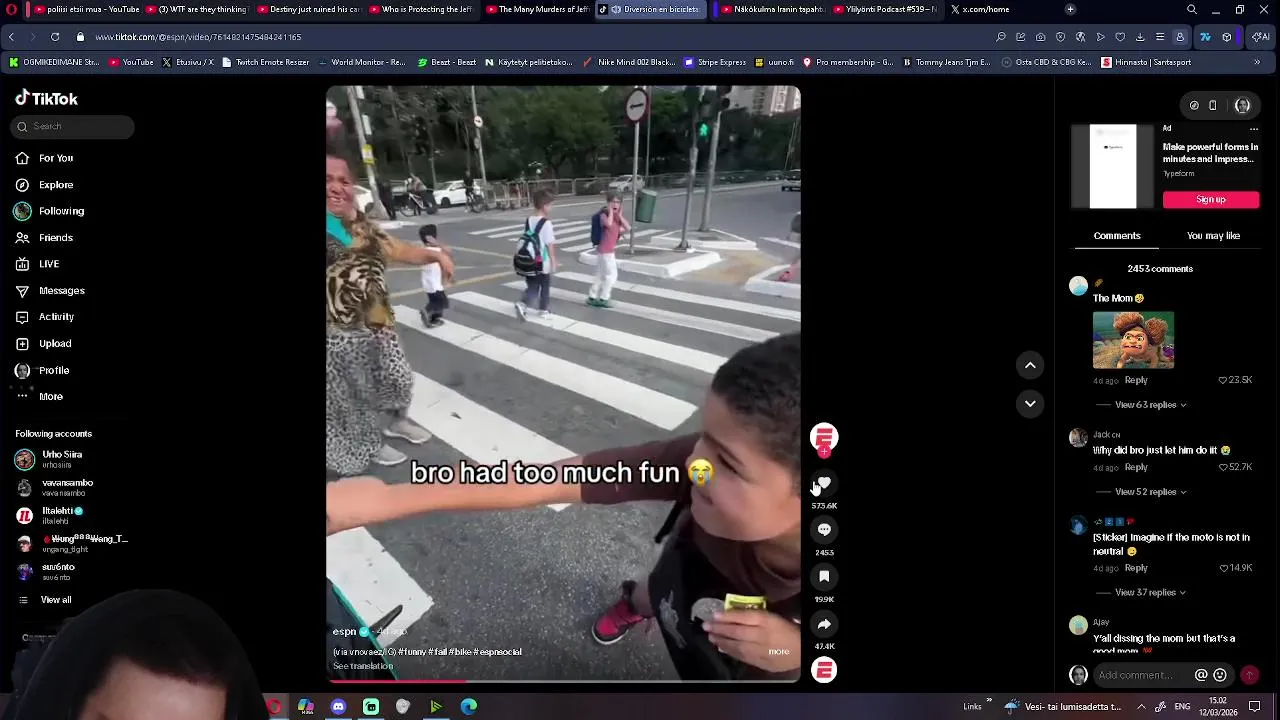Switch to the x.com/home tab
The height and width of the screenshot is (720, 1280).
click(x=992, y=9)
